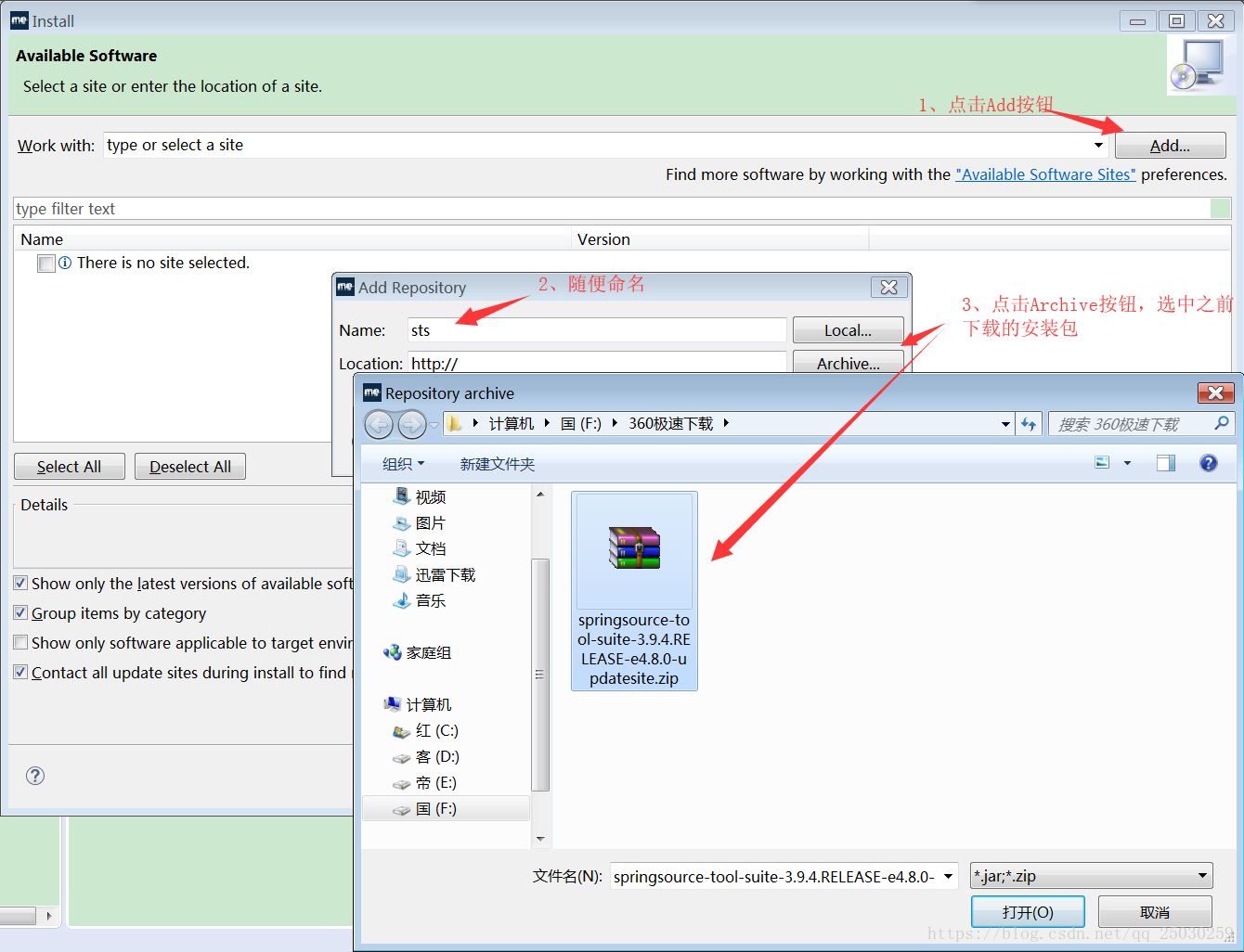Image resolution: width=1244 pixels, height=952 pixels.
Task: Toggle Show only the latest versions checkbox
Action: [20, 584]
